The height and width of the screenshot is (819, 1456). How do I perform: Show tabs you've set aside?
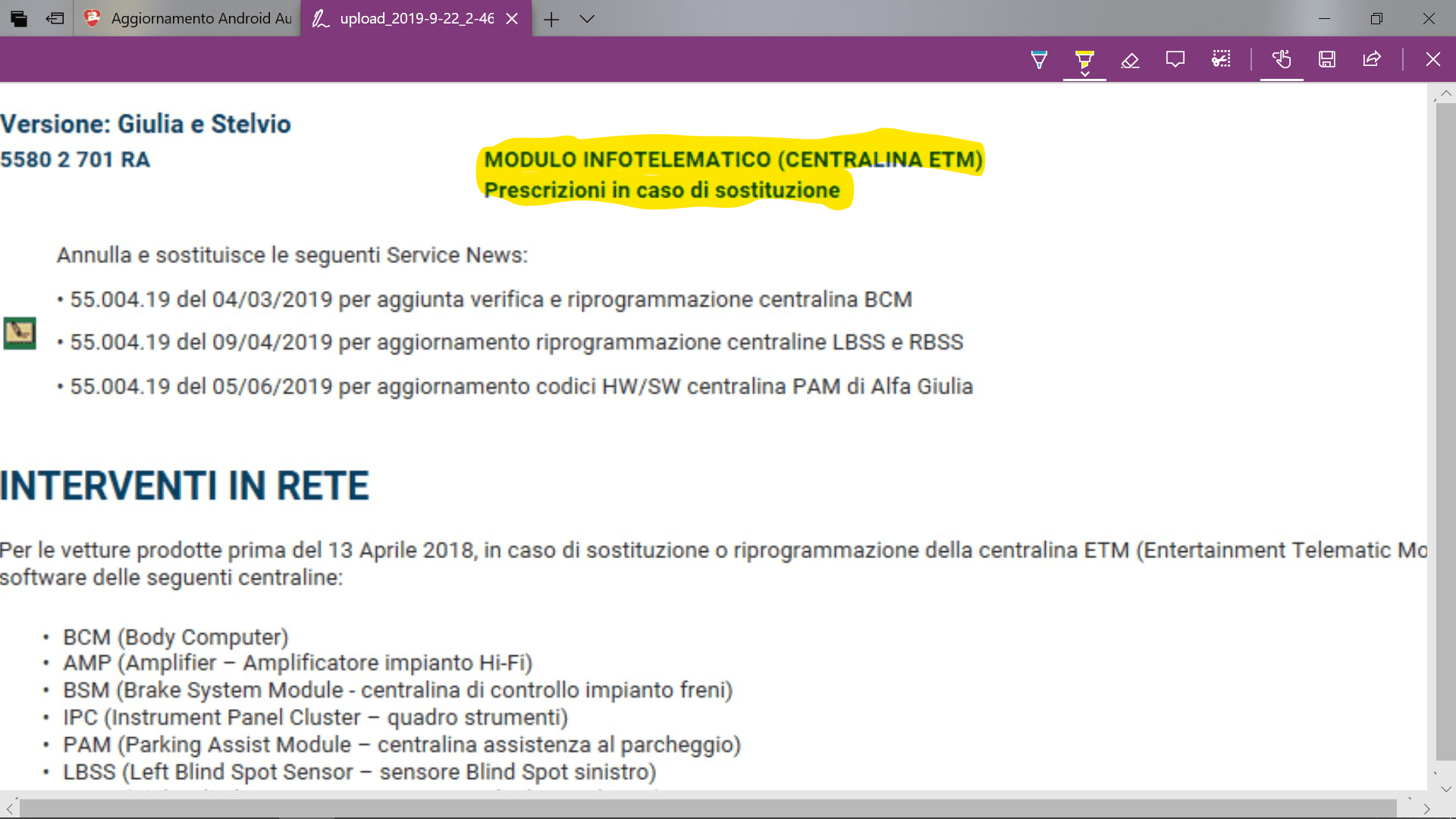tap(19, 18)
